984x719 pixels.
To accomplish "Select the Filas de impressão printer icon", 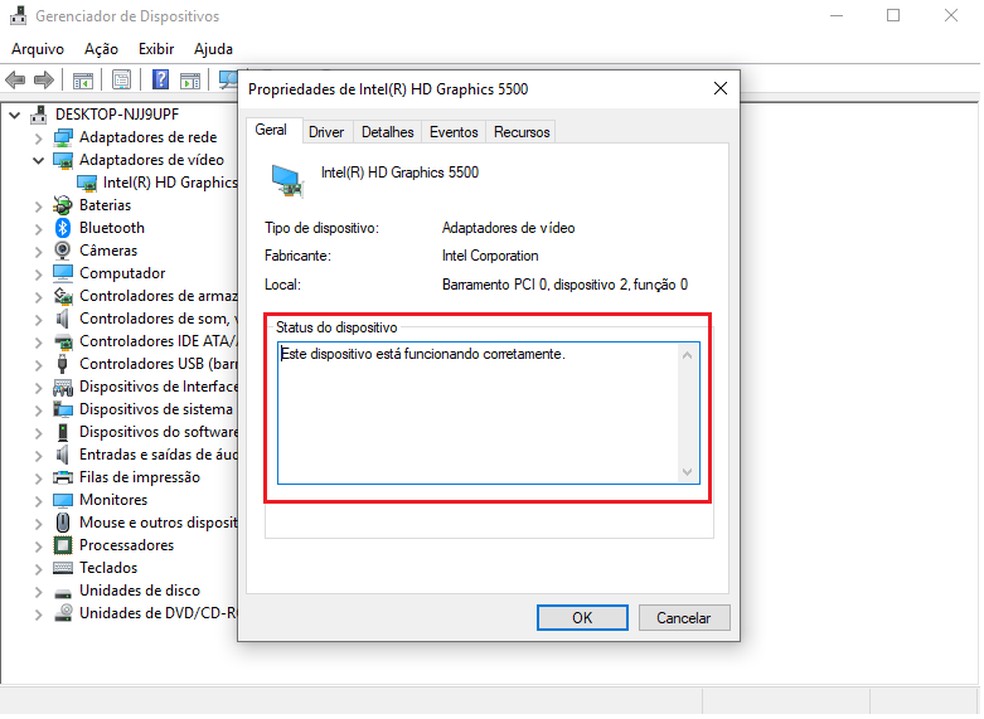I will point(63,477).
